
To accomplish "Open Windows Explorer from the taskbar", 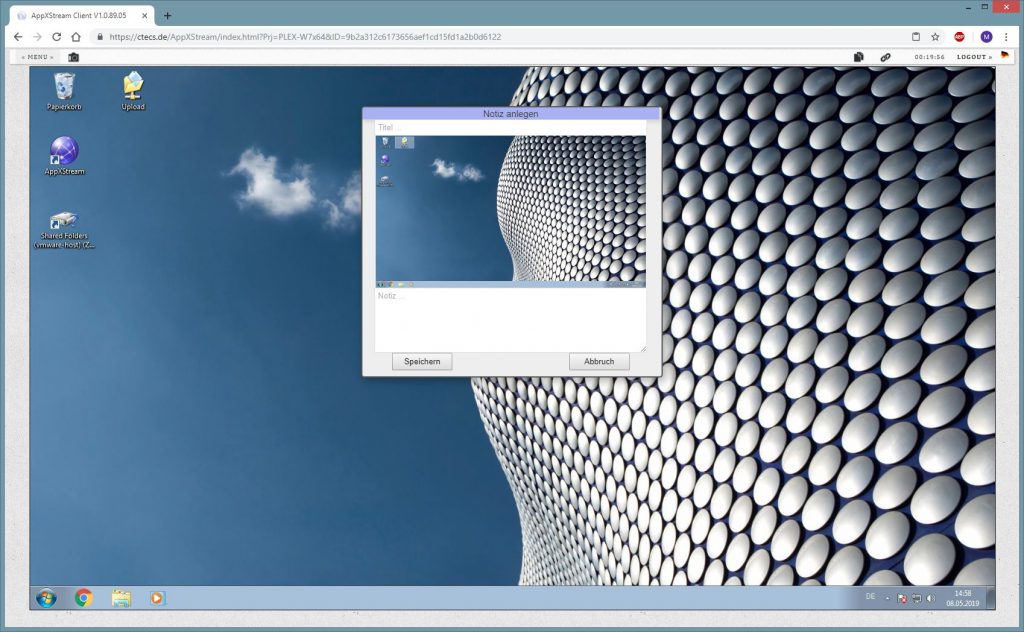I will tap(121, 598).
